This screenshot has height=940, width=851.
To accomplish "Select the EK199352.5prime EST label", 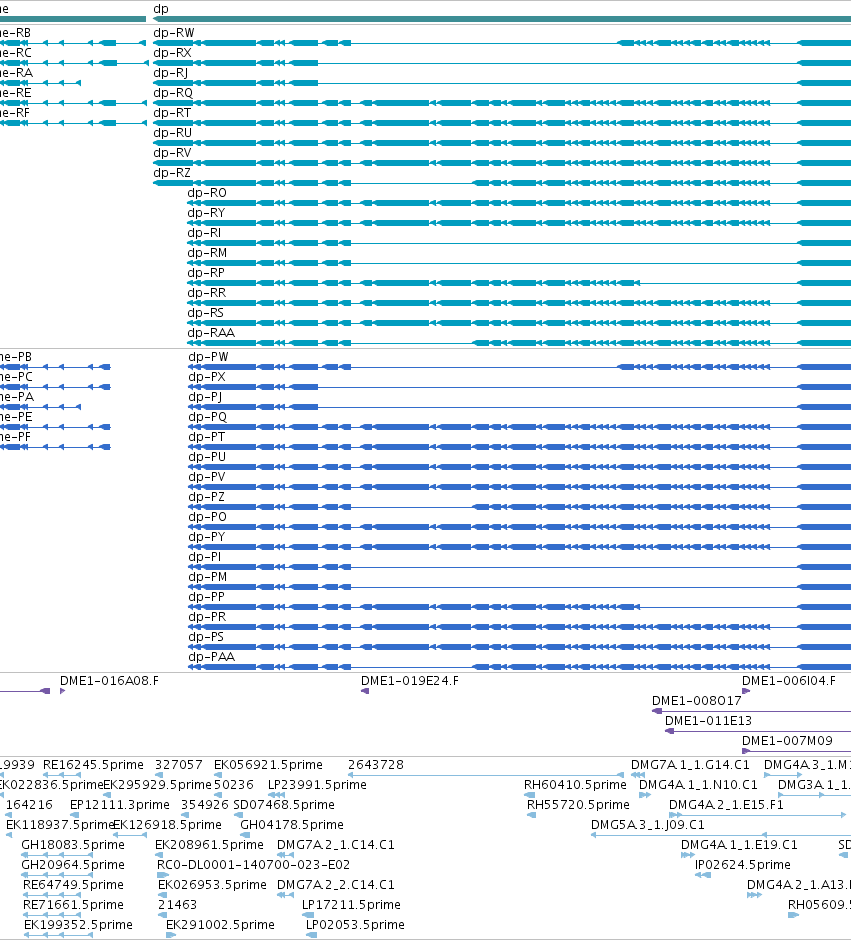I will [x=79, y=924].
